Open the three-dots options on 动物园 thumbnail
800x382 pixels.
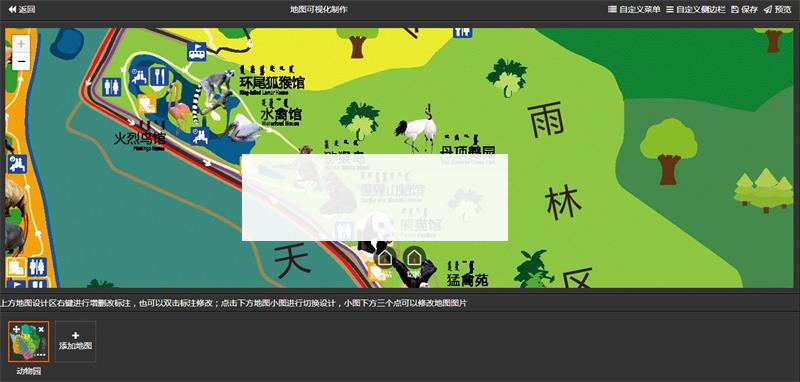point(41,354)
